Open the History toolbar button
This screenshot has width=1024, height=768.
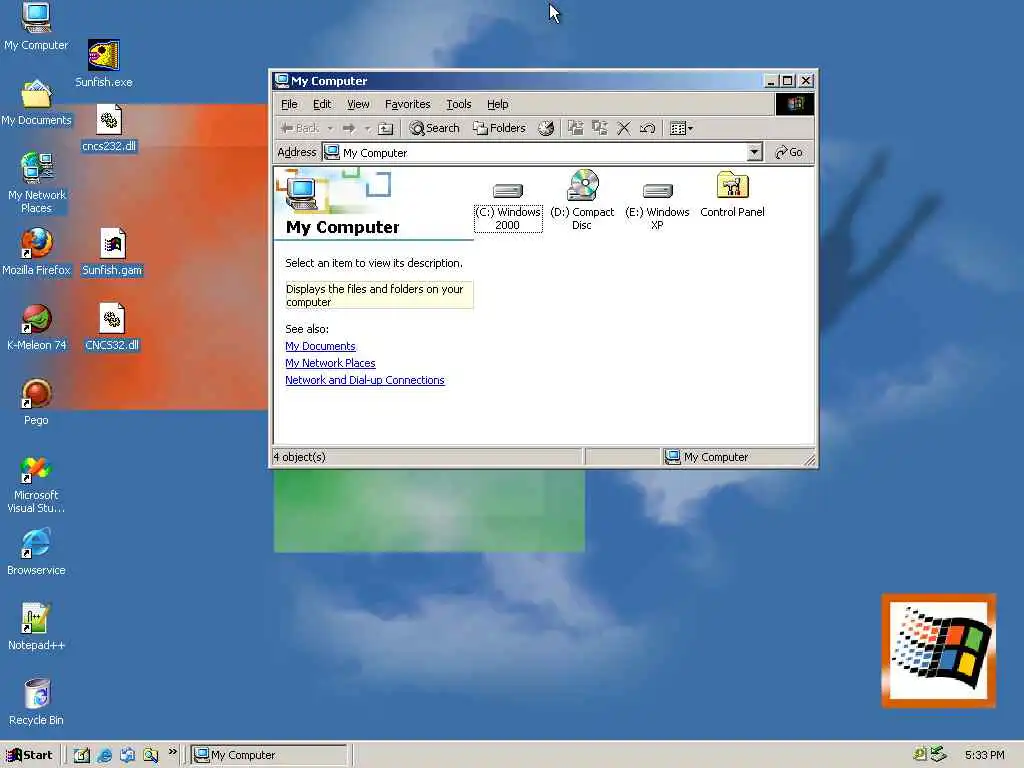click(546, 129)
